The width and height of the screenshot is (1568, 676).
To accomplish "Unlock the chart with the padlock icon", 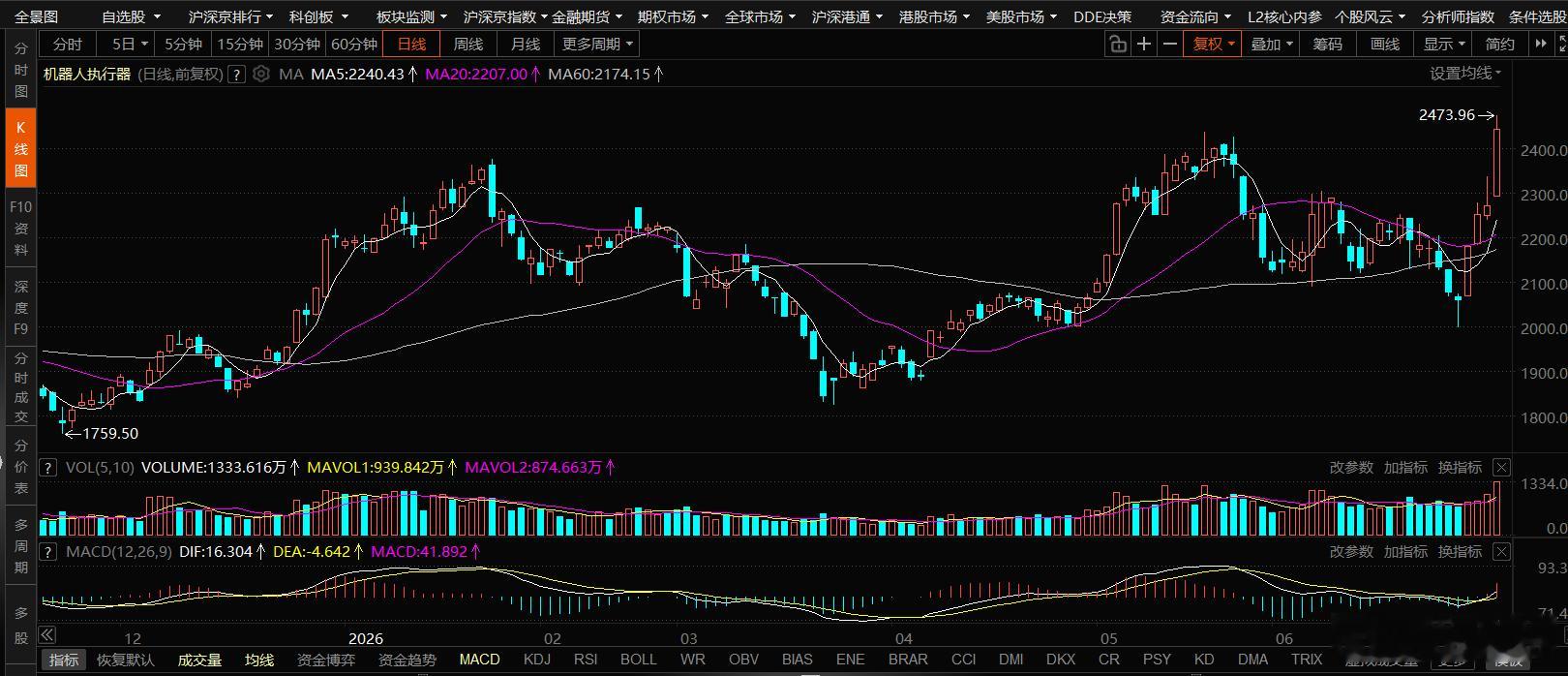I will click(x=1118, y=45).
